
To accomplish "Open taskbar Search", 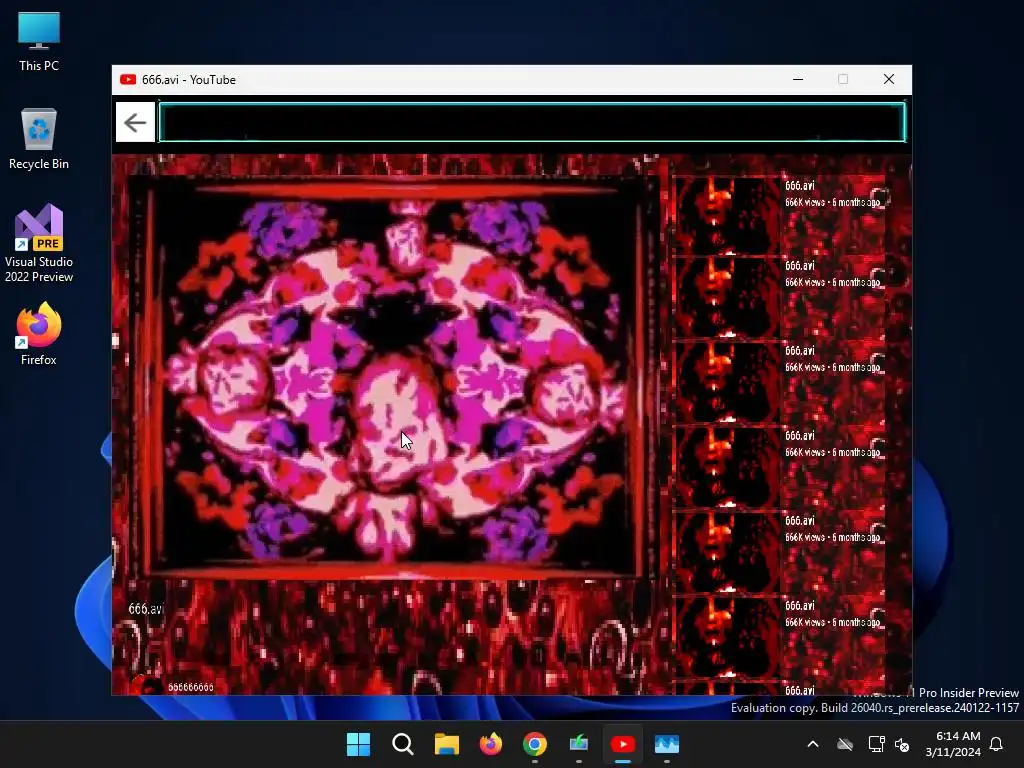I will [402, 744].
